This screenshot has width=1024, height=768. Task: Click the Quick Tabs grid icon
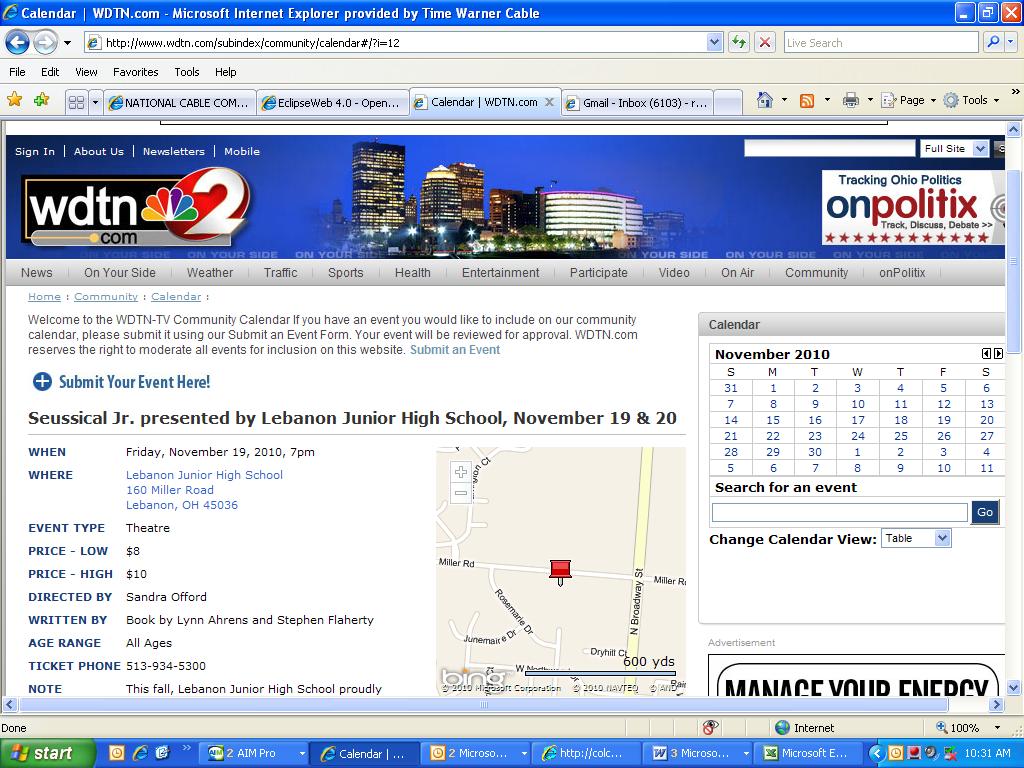tap(76, 102)
